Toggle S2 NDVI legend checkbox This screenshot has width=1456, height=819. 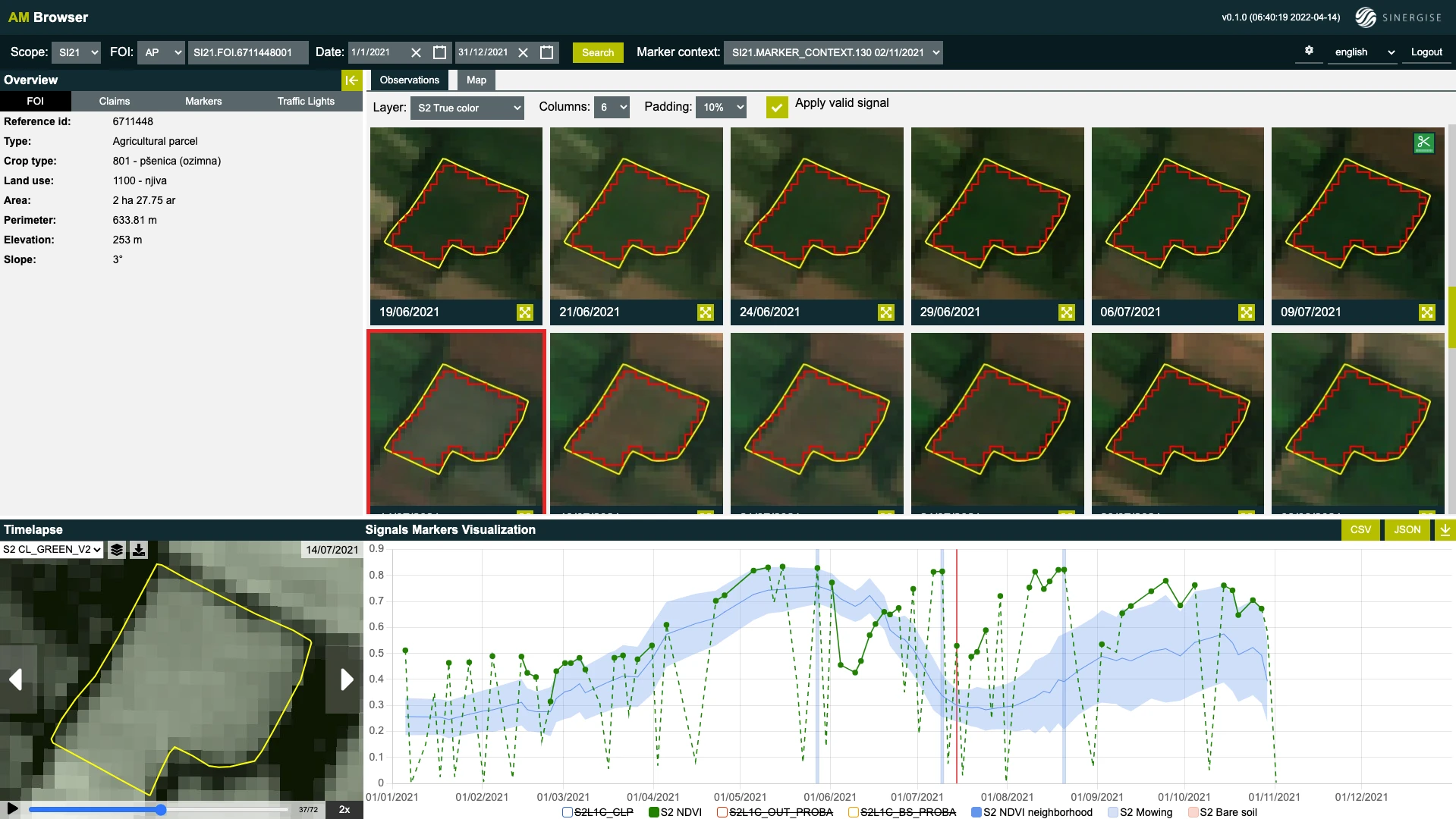point(654,812)
